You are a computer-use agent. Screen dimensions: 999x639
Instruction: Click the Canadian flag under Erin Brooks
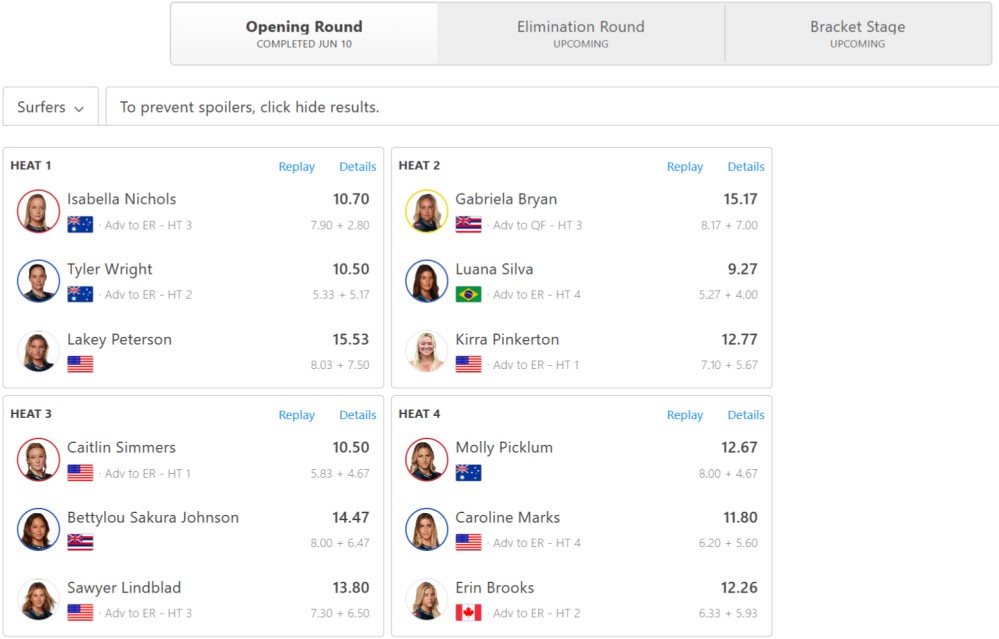(468, 613)
